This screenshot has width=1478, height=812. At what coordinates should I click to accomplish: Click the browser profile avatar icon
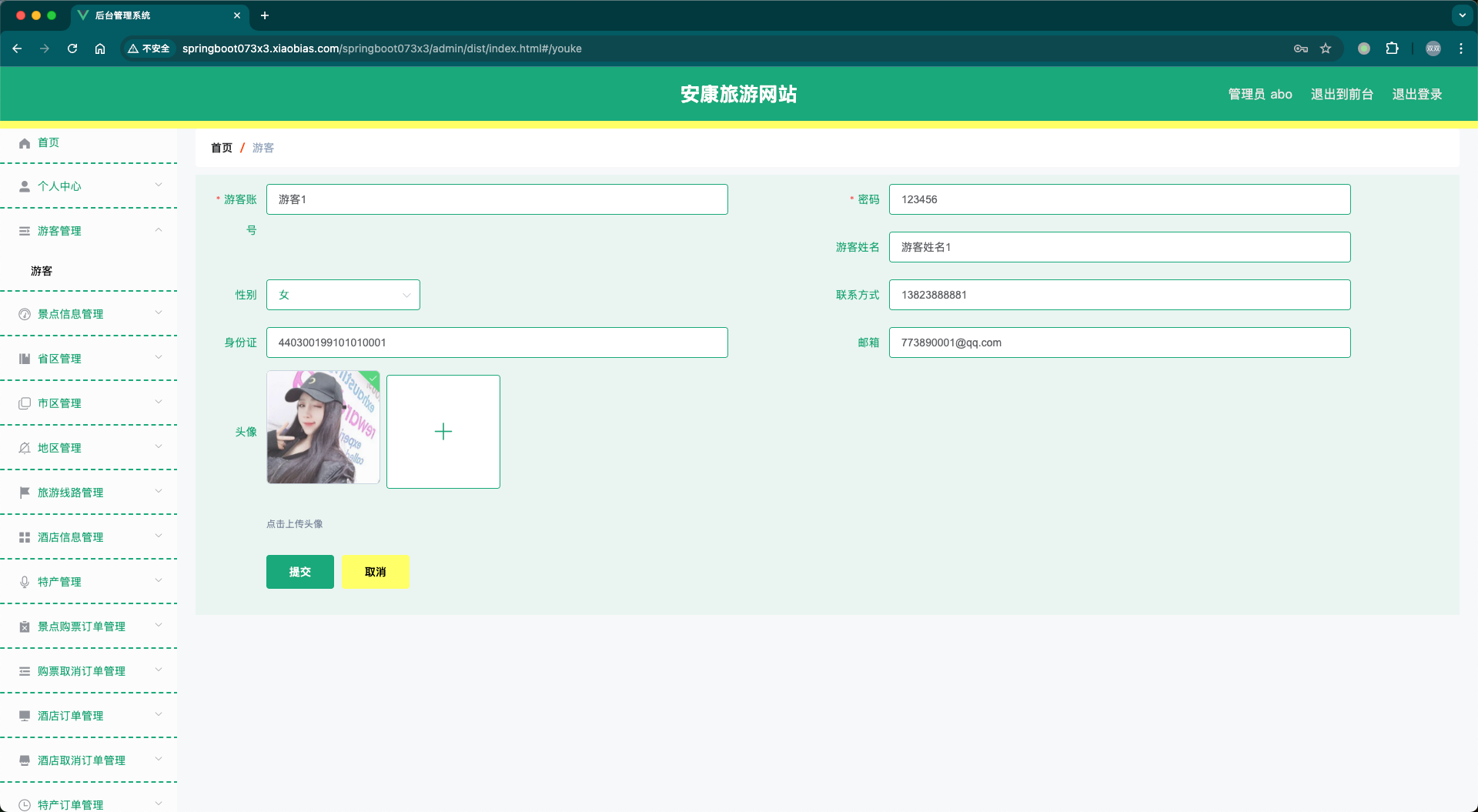[1433, 48]
